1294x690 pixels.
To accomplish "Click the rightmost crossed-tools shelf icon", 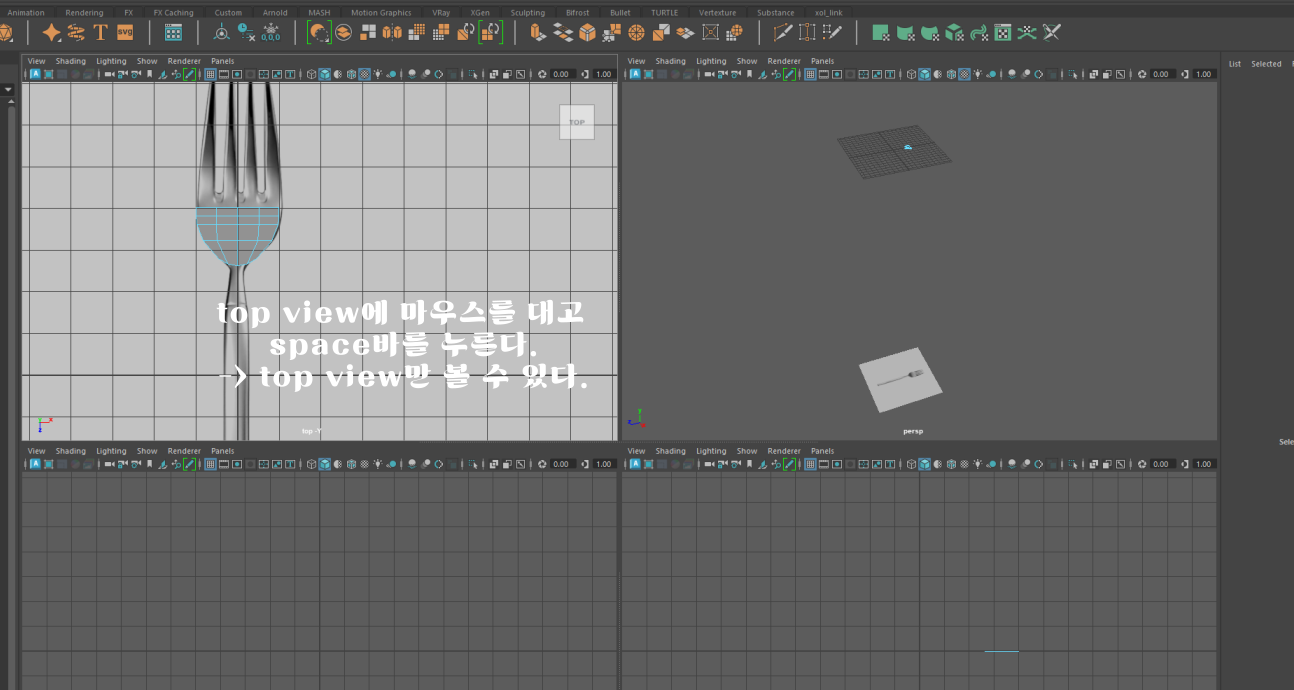I will [x=1052, y=32].
